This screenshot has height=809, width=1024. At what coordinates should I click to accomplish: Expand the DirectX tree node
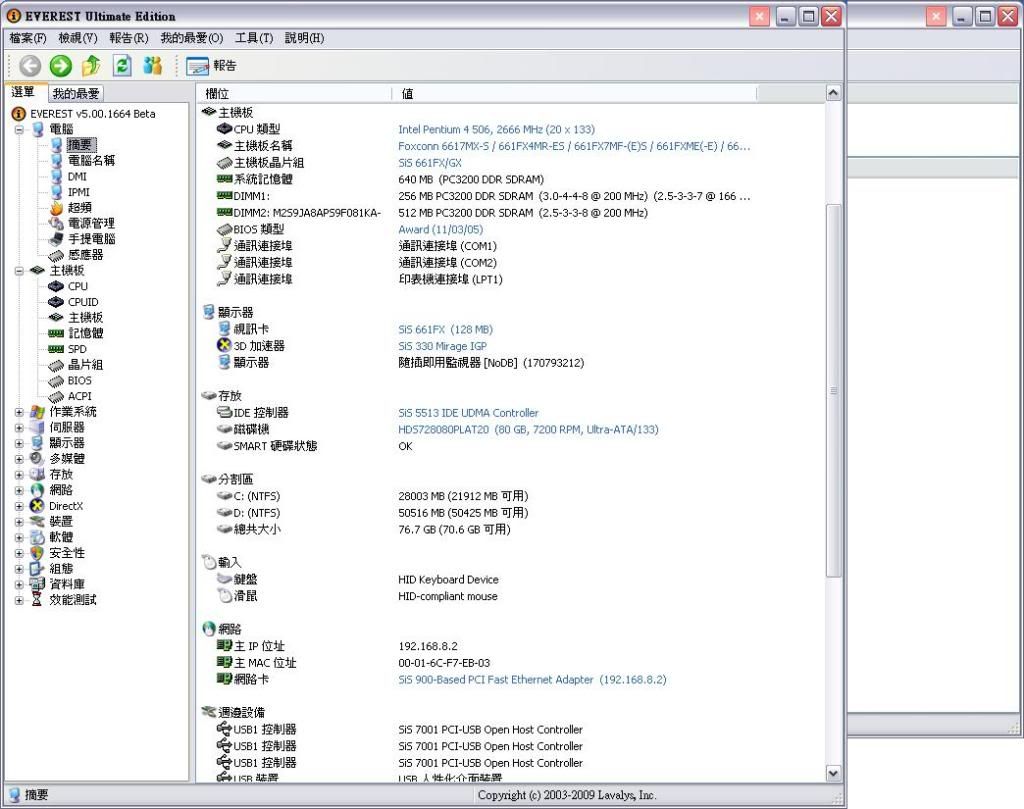(x=19, y=506)
